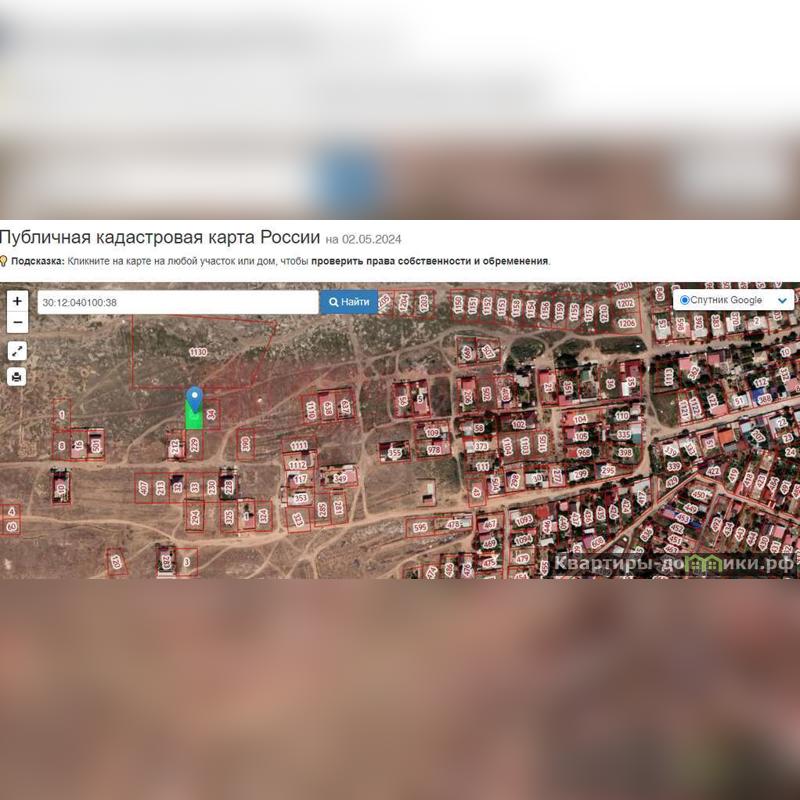
Task: Pick the parcel numbered 595
Action: click(420, 527)
